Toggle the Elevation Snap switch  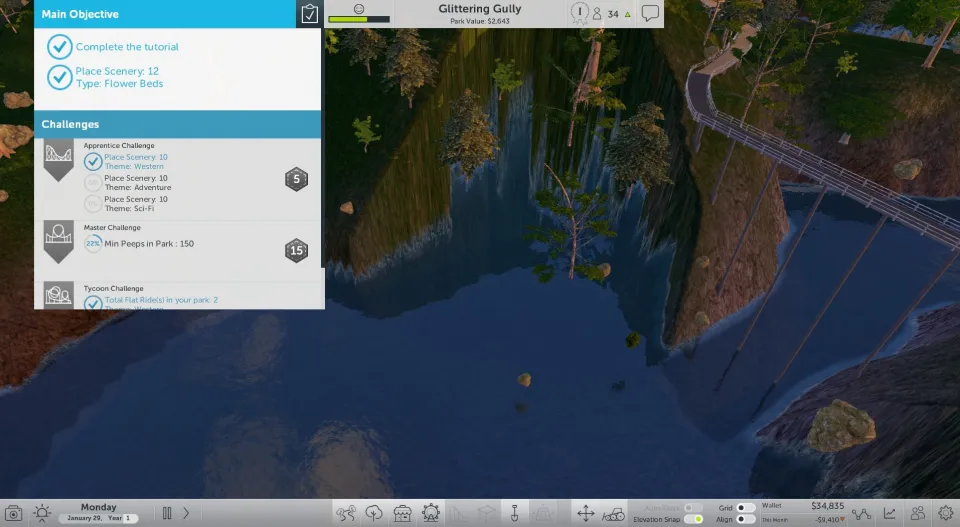(x=693, y=520)
